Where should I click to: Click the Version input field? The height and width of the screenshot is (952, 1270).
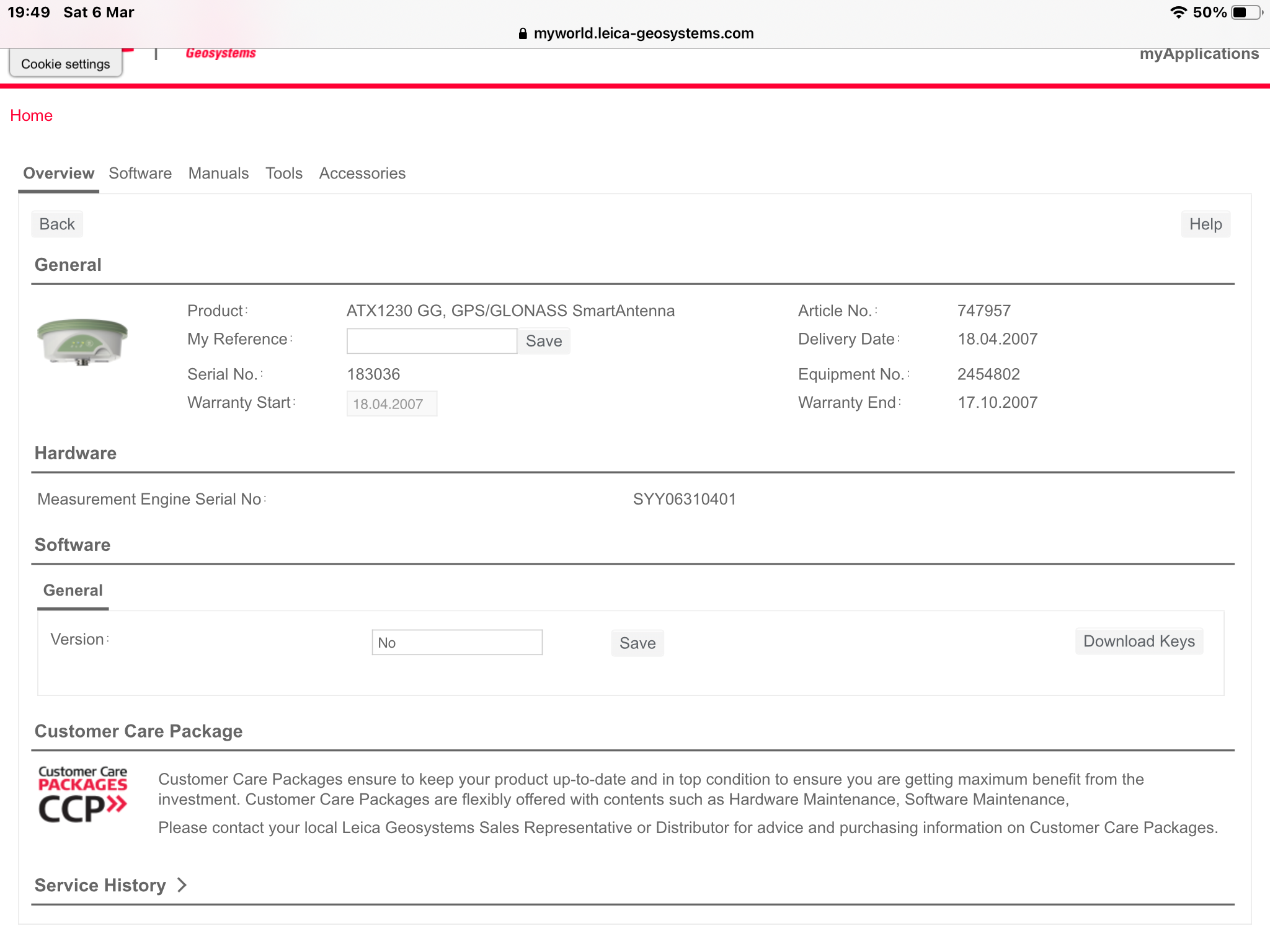(457, 643)
